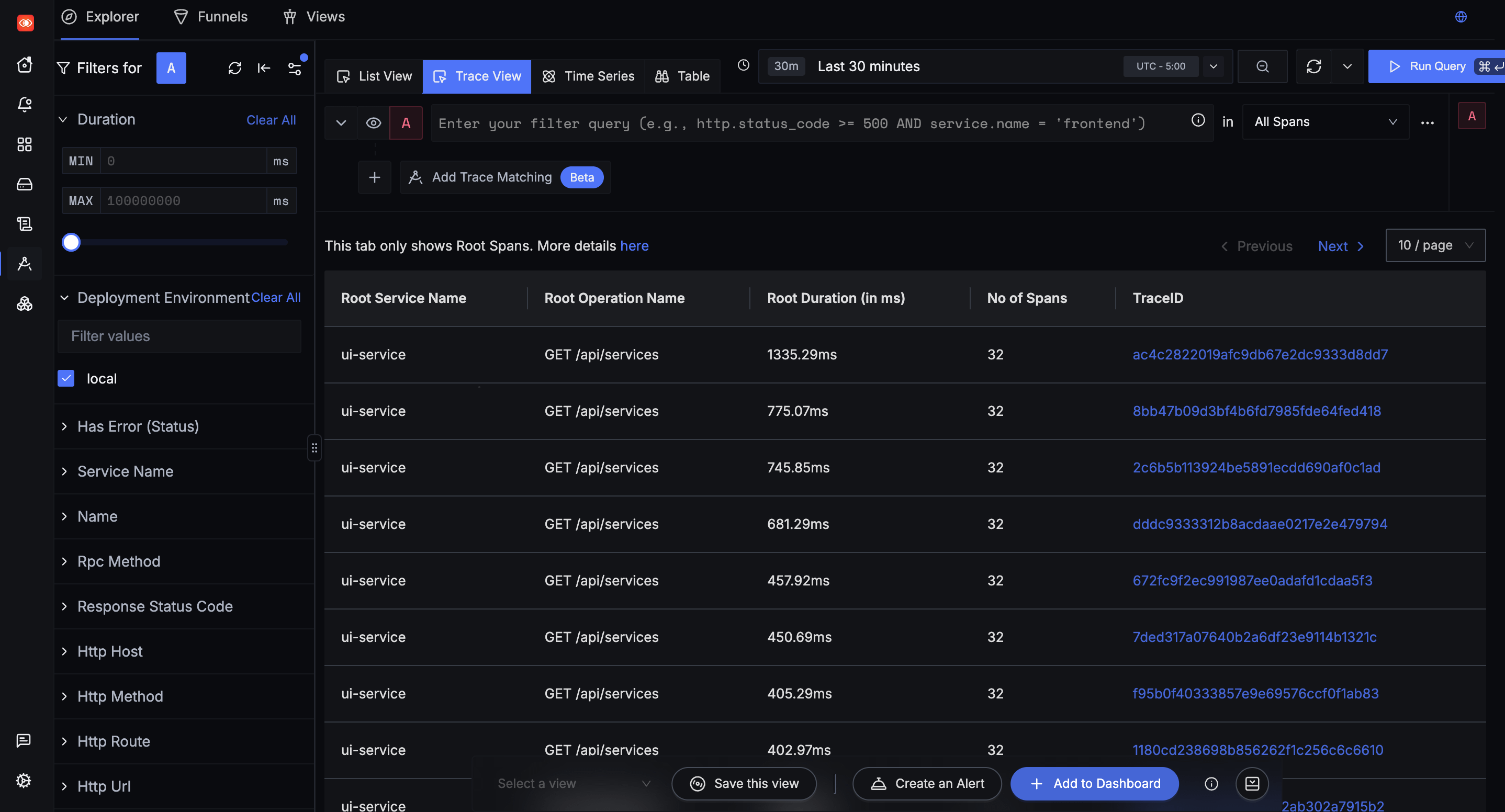Select the Trace View tab

pos(477,76)
